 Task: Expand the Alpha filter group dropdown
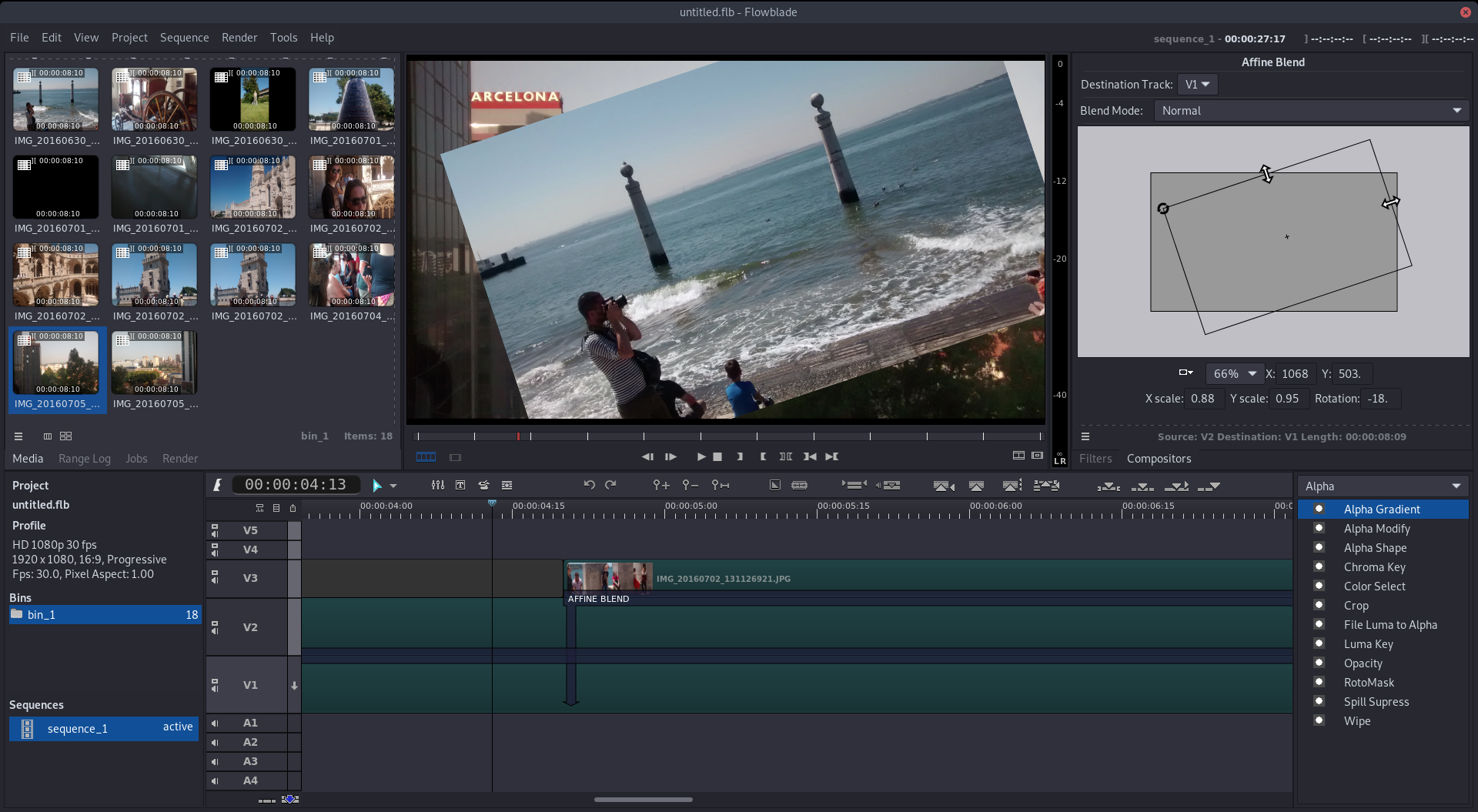coord(1383,486)
